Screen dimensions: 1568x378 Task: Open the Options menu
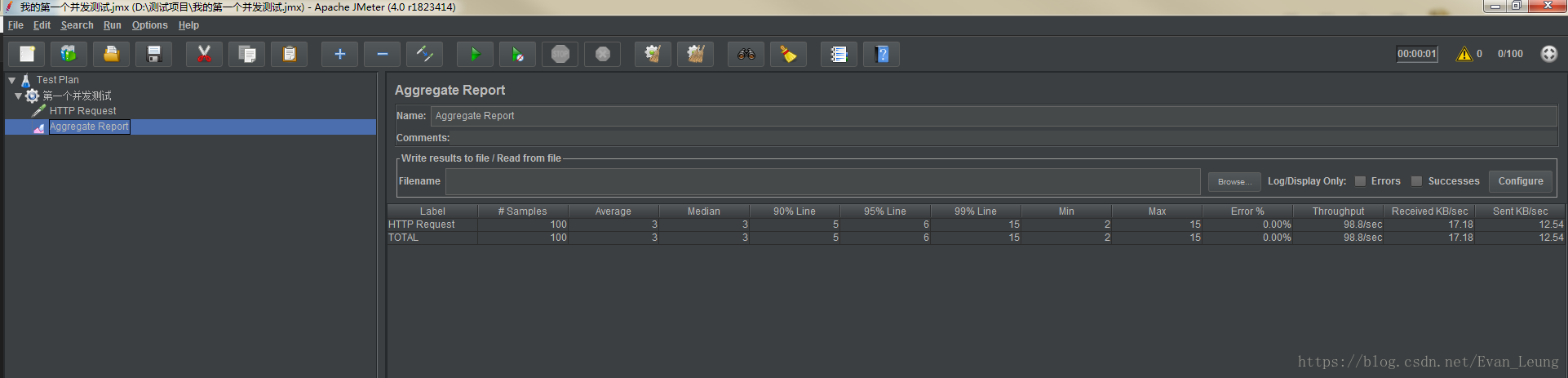pyautogui.click(x=150, y=25)
